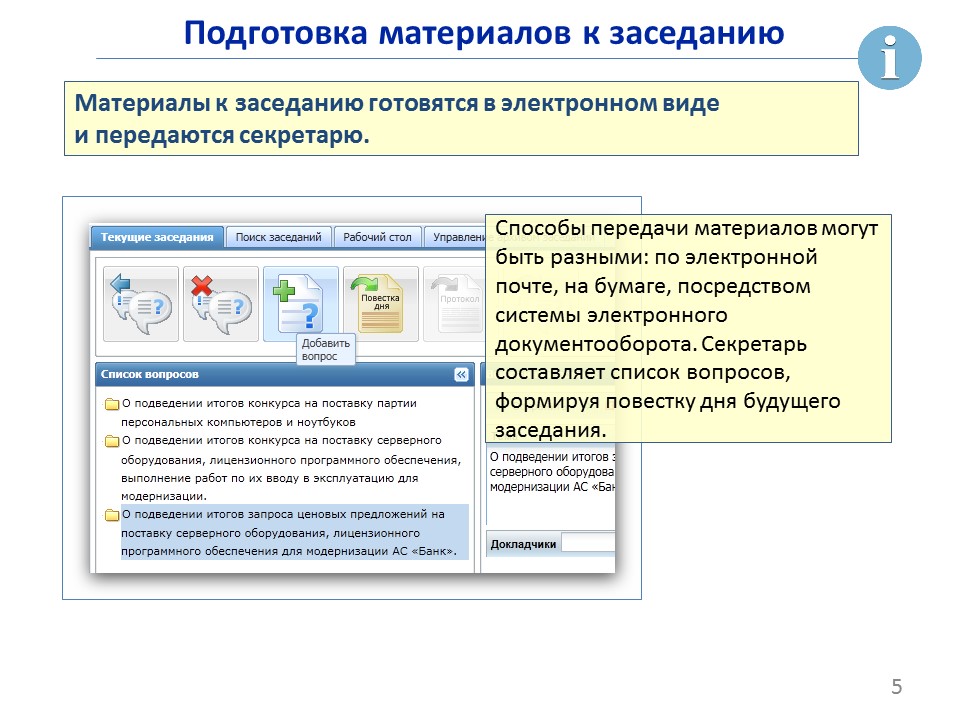Select question about персональных компьютеров и ноутбуков

[269, 413]
